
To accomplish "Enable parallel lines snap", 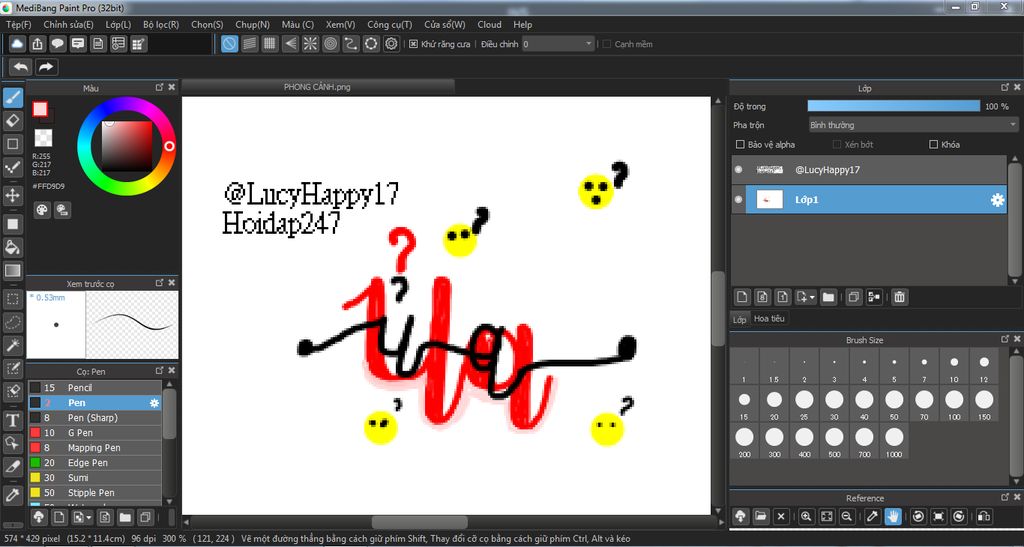I will tap(249, 44).
